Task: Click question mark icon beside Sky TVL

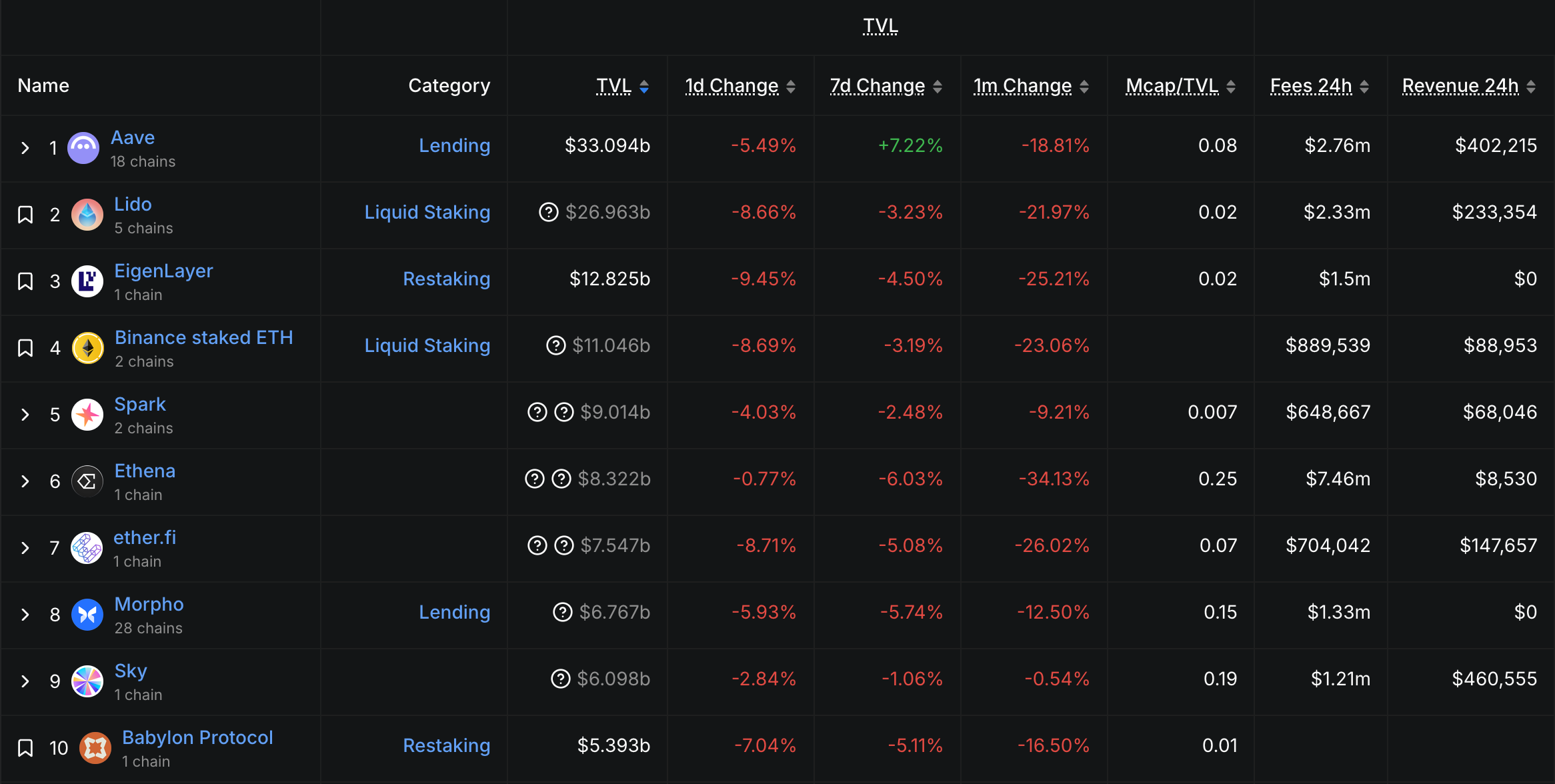Action: 560,679
